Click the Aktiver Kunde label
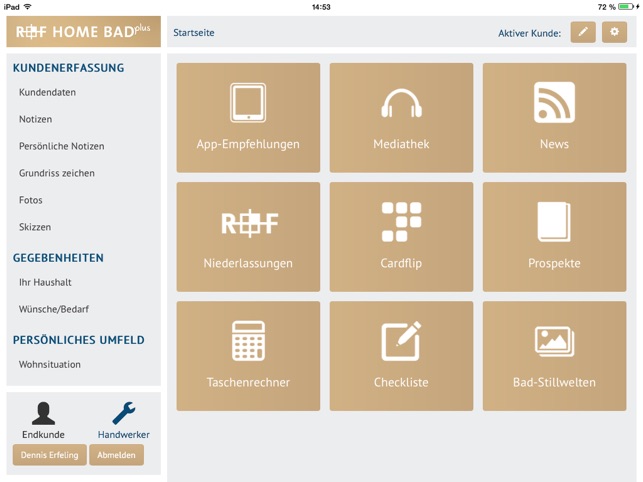This screenshot has height=482, width=643. pos(529,33)
